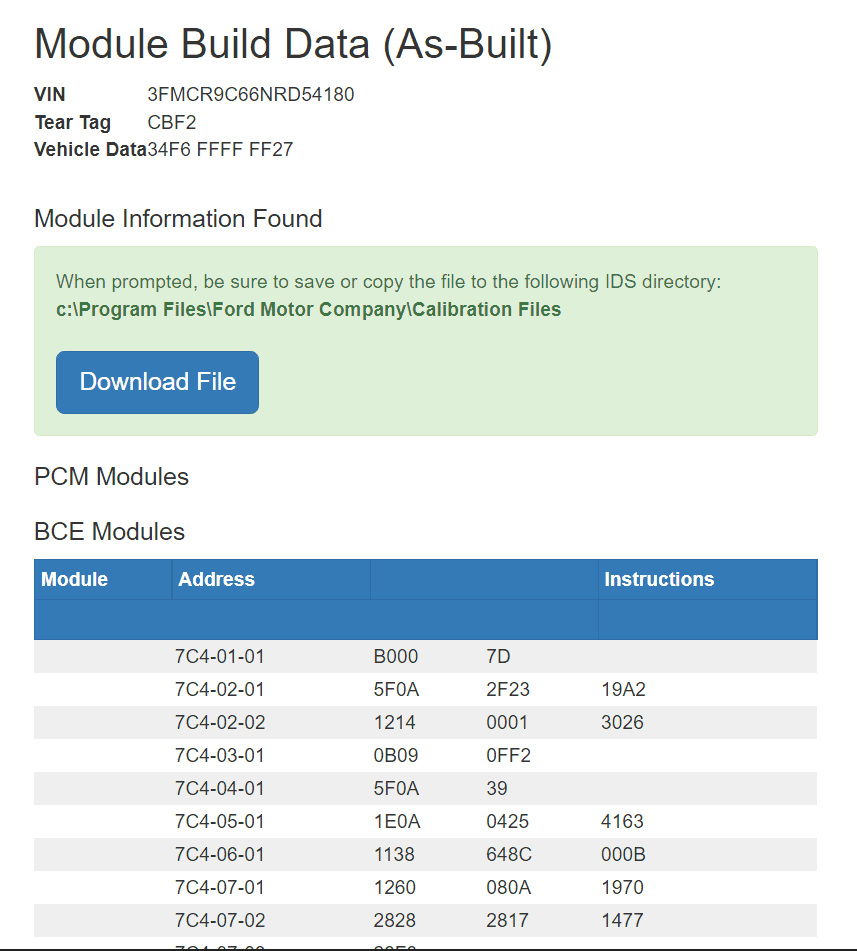Click the 0FF2 value in row 7C4-03-01

point(508,755)
